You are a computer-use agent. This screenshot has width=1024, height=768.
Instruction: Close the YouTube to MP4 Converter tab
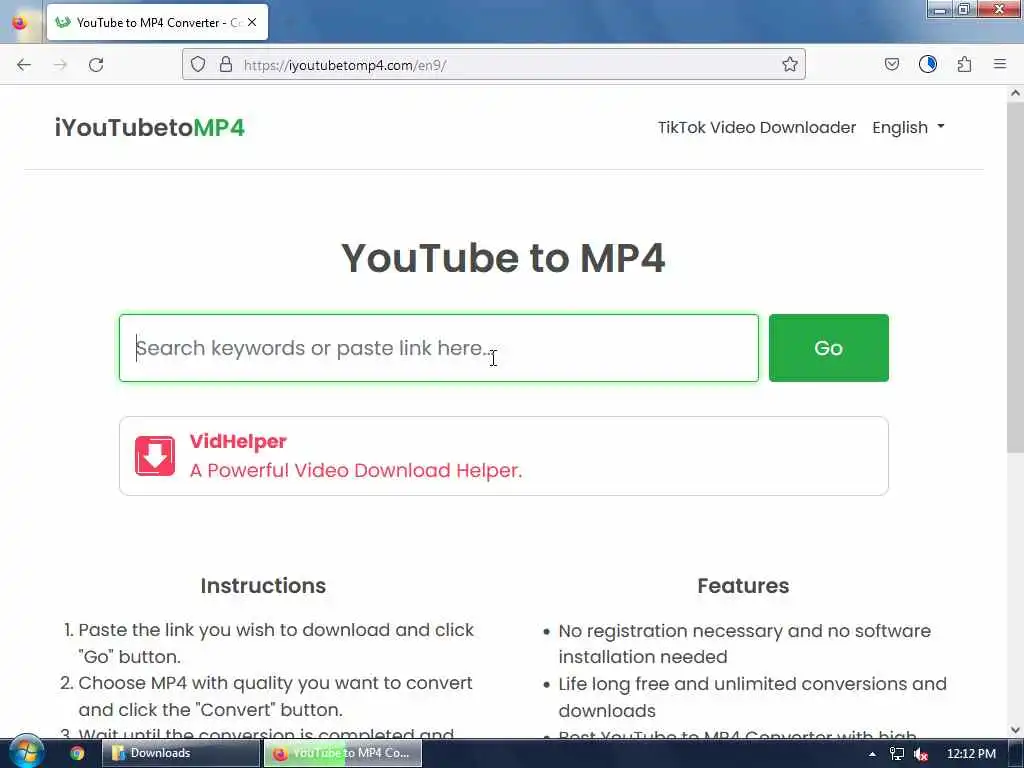[252, 22]
